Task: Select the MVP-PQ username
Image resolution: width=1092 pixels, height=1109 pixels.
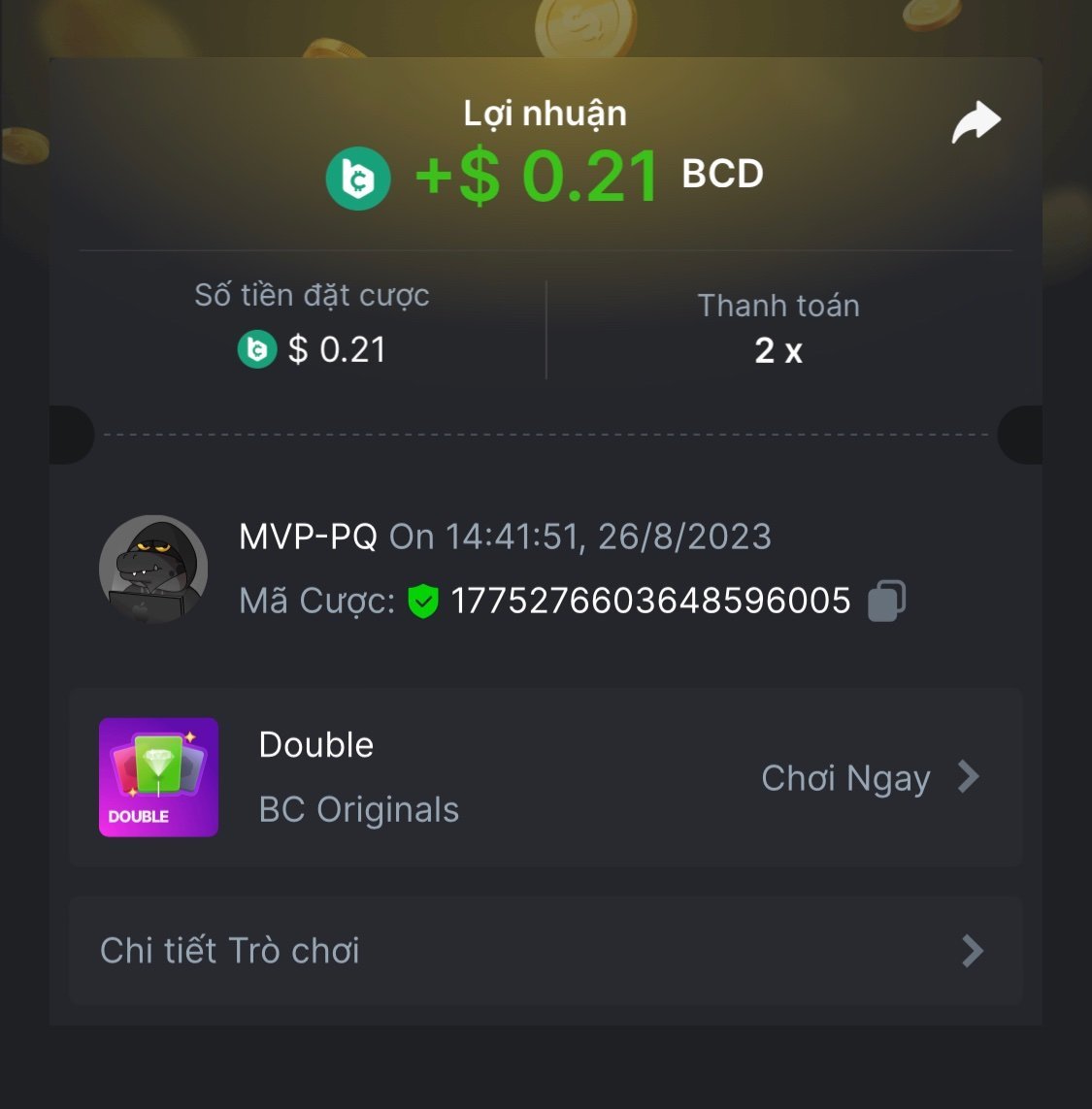Action: (308, 537)
